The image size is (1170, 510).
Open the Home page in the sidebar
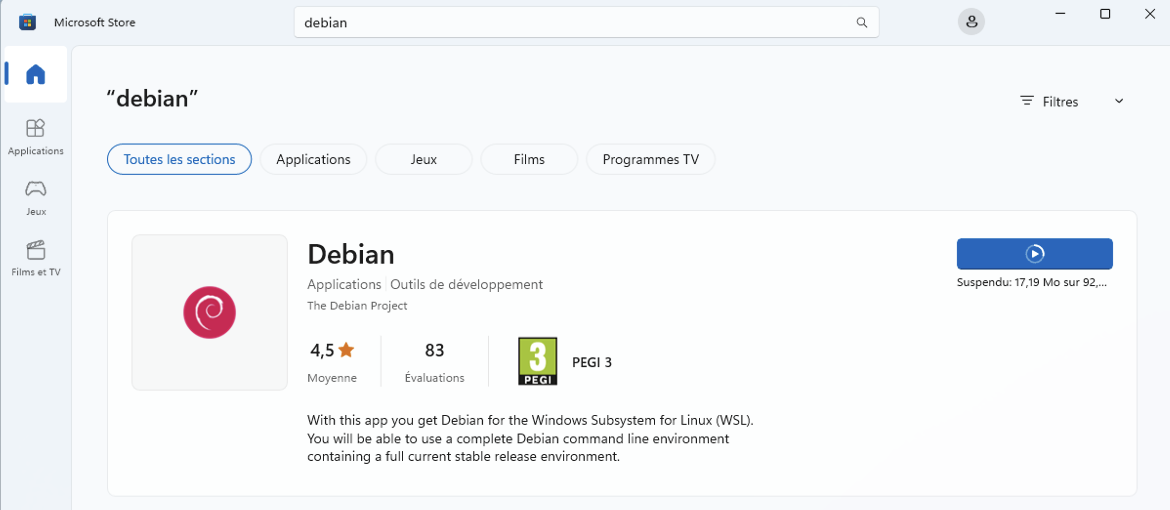(36, 74)
